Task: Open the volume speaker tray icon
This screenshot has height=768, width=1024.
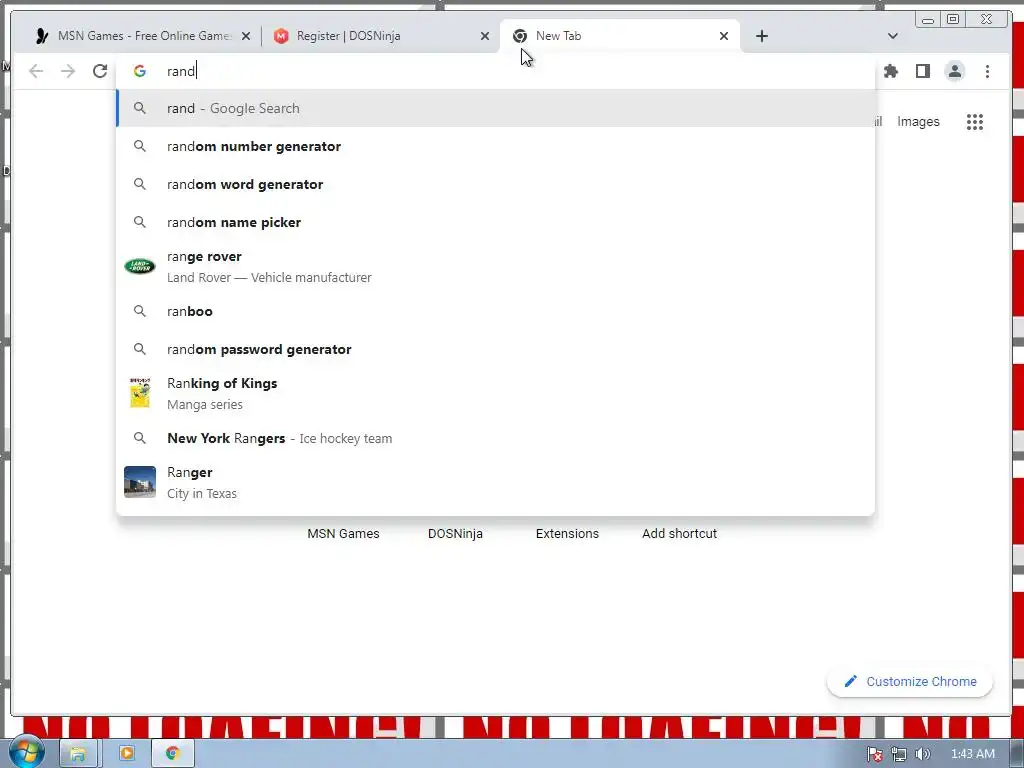Action: click(x=922, y=754)
